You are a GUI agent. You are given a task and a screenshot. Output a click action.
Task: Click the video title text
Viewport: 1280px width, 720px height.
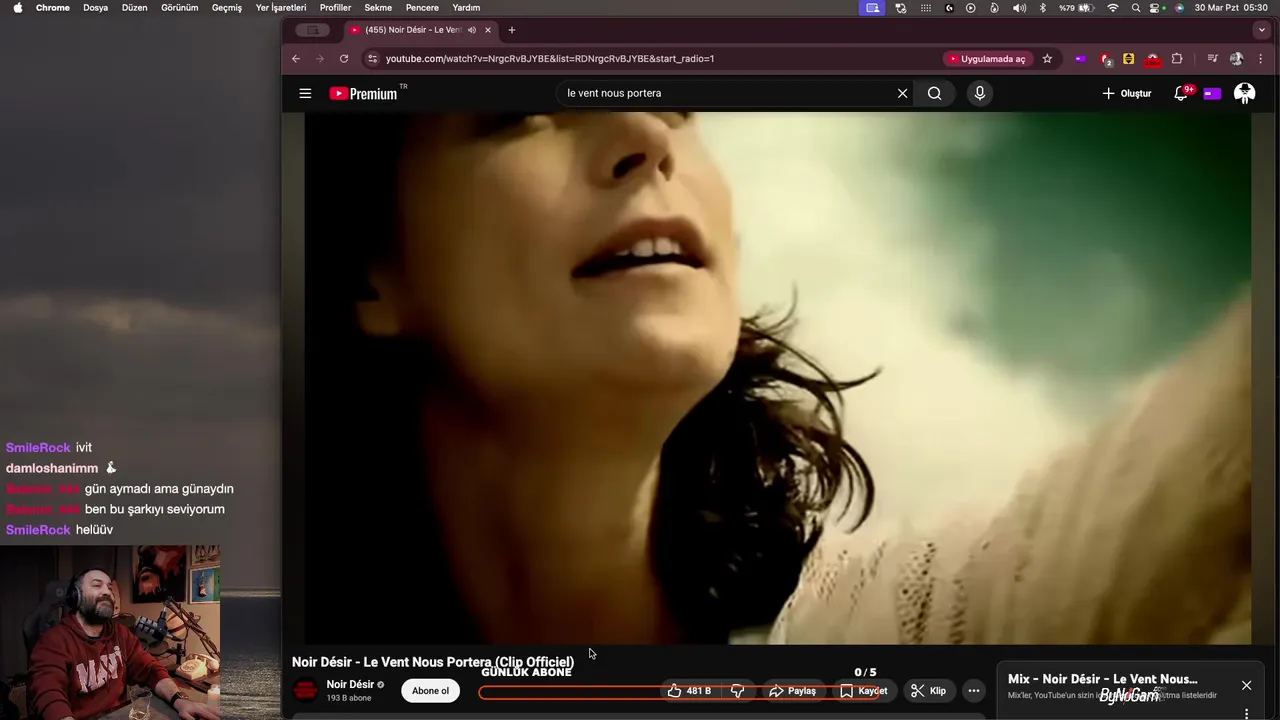click(x=433, y=662)
